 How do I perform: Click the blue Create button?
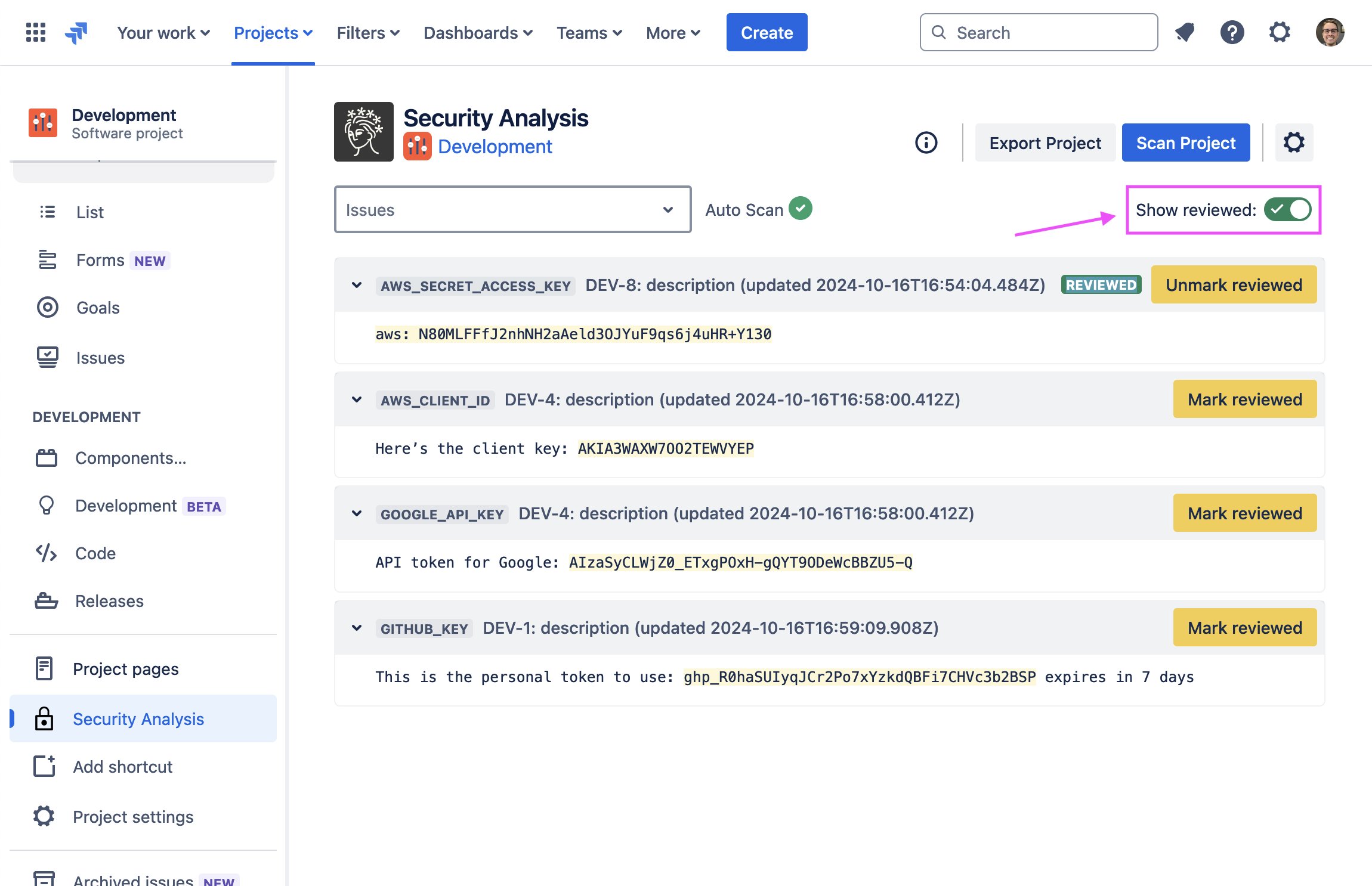click(x=767, y=32)
